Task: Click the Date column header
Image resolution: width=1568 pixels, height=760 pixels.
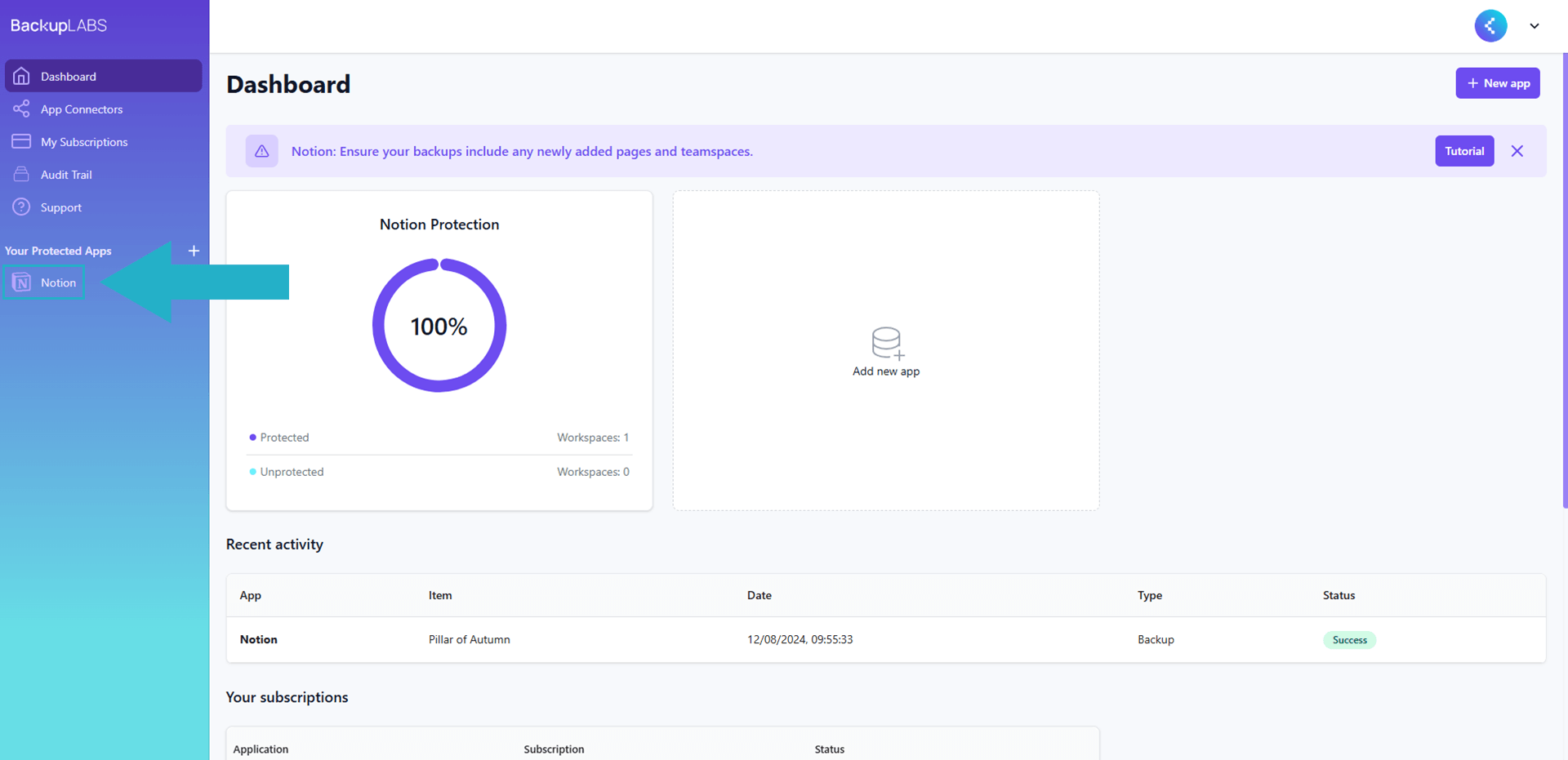Action: coord(759,595)
